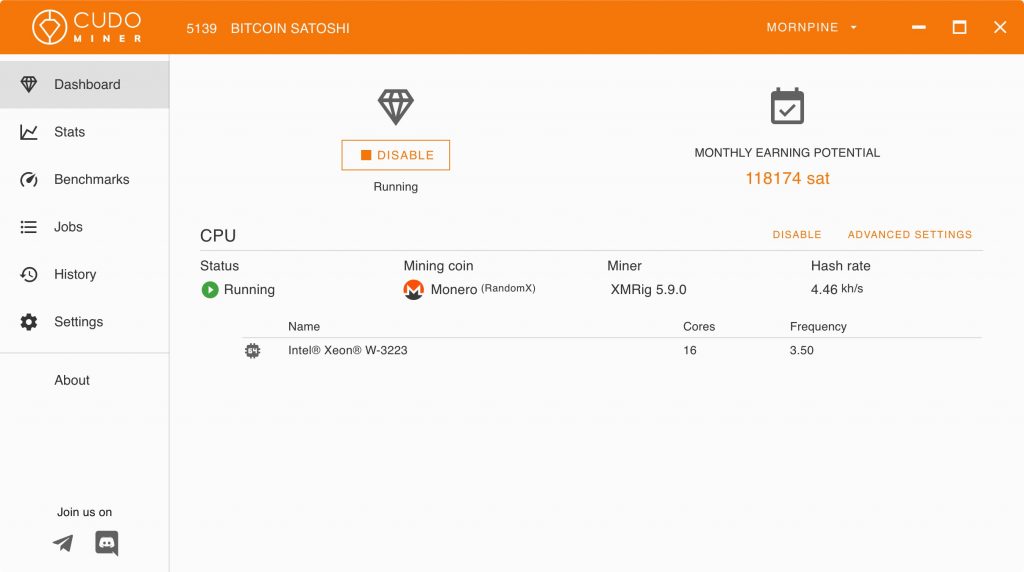Screen dimensions: 1024x572
Task: Click the Cudo Miner logo
Action: point(87,27)
